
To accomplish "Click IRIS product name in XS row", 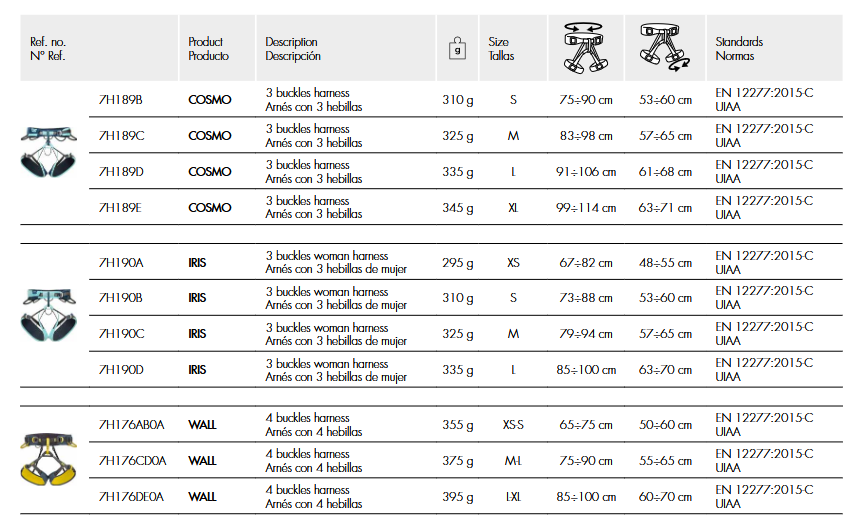I will point(197,263).
